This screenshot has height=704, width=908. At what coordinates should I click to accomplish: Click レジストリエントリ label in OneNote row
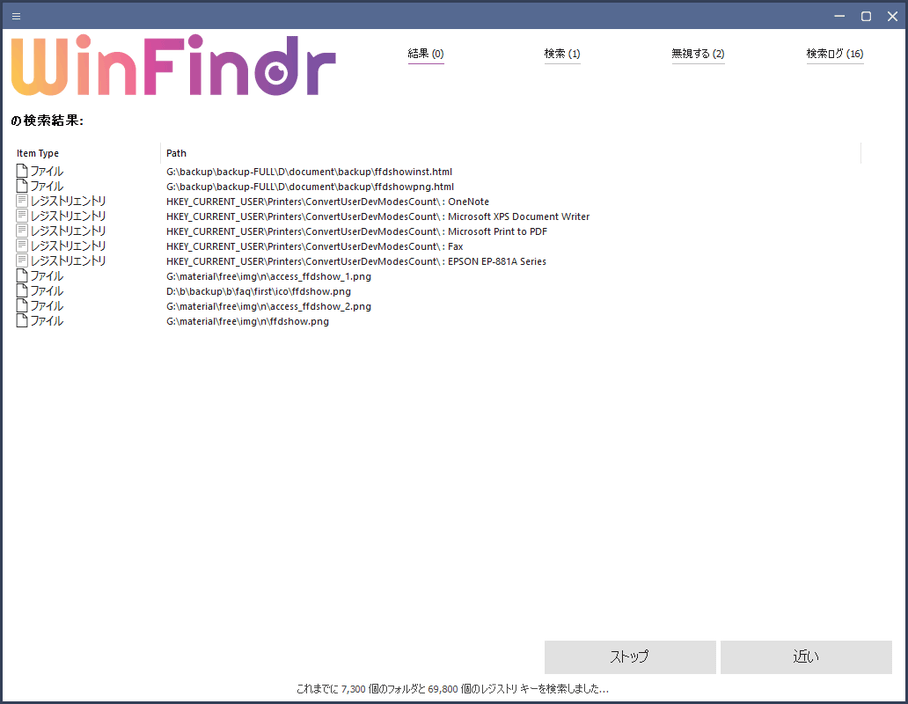[x=68, y=201]
